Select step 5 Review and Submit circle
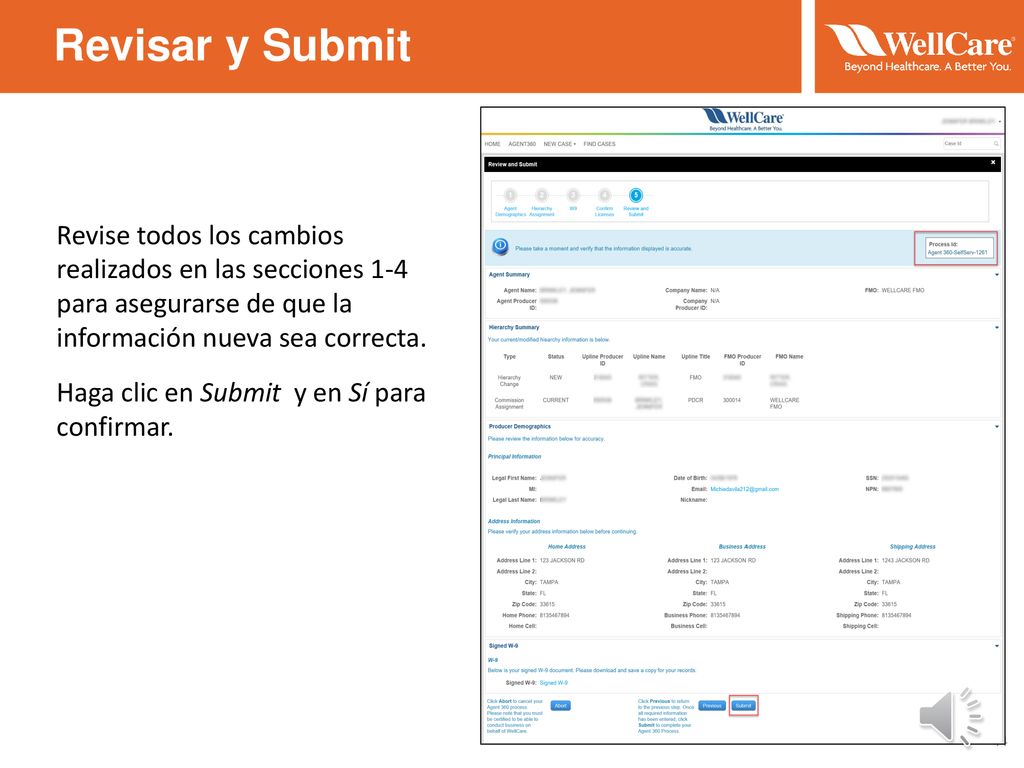This screenshot has height=768, width=1024. pyautogui.click(x=635, y=195)
